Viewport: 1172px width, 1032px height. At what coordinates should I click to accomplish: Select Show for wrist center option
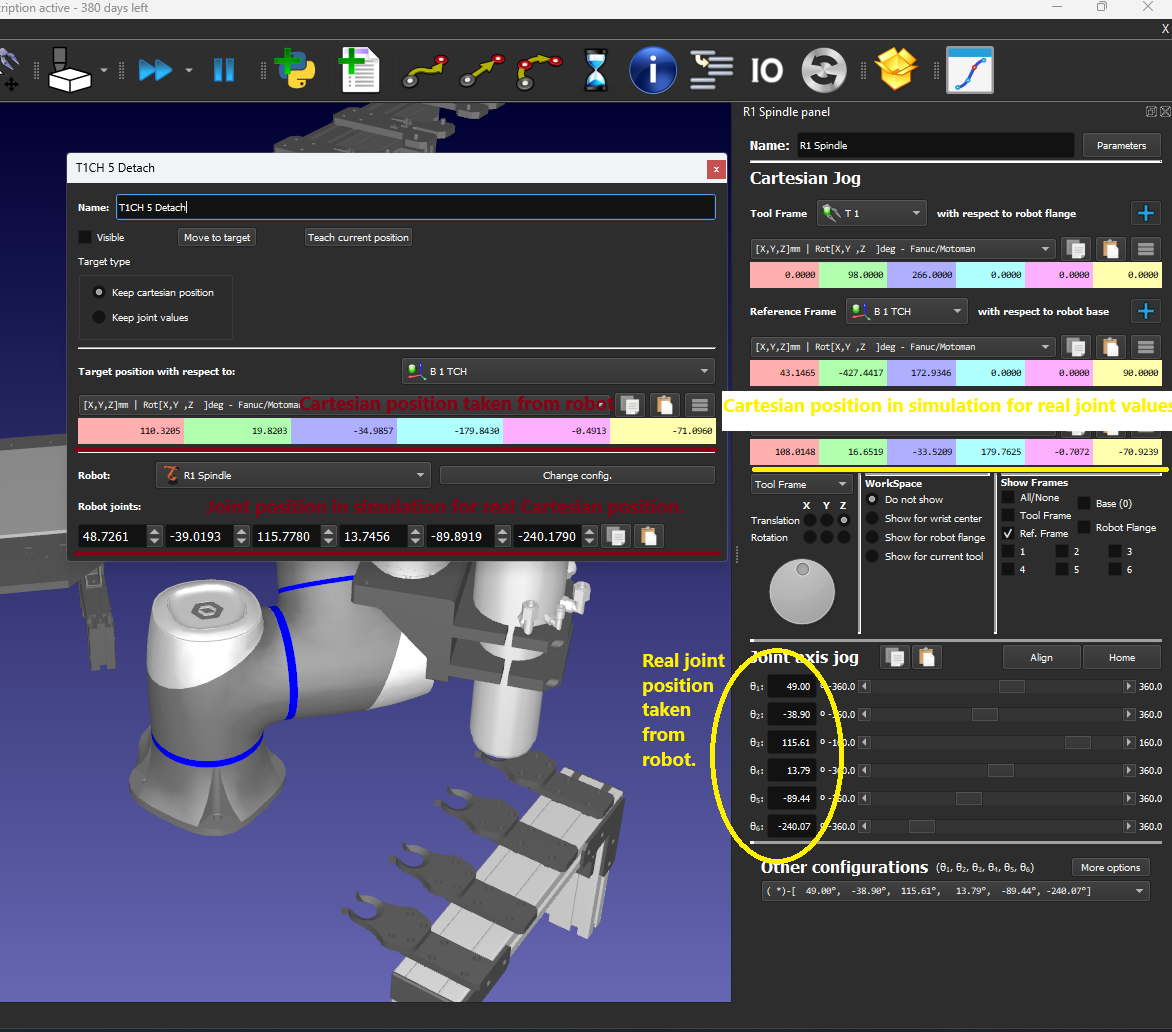tap(872, 518)
